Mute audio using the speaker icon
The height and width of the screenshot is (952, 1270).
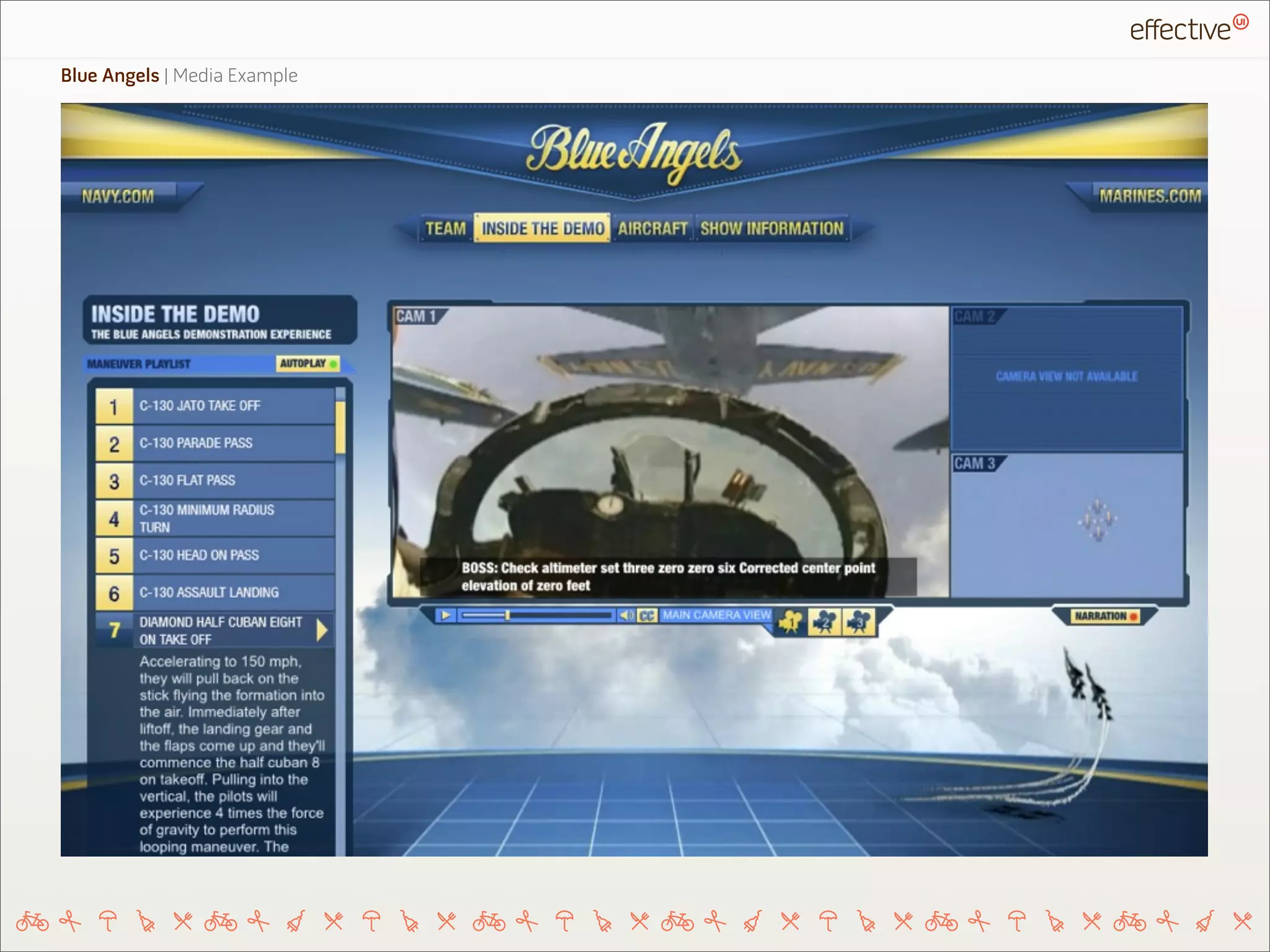(626, 615)
